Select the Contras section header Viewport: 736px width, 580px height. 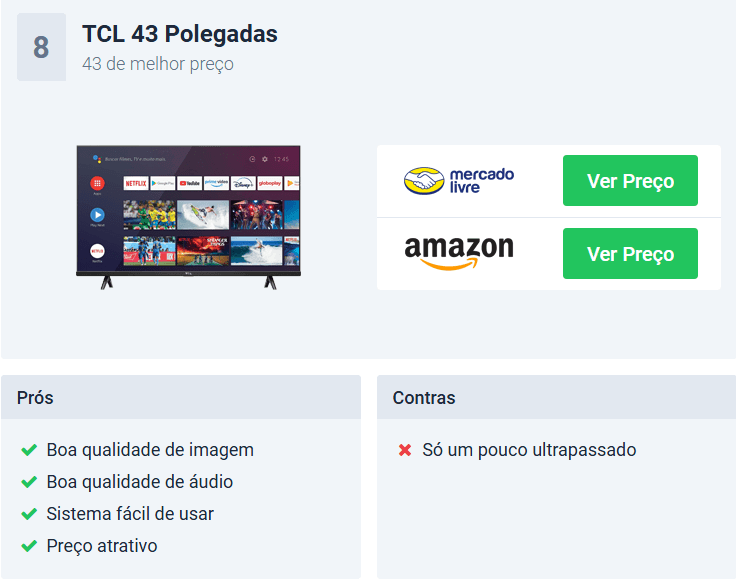[x=556, y=397]
